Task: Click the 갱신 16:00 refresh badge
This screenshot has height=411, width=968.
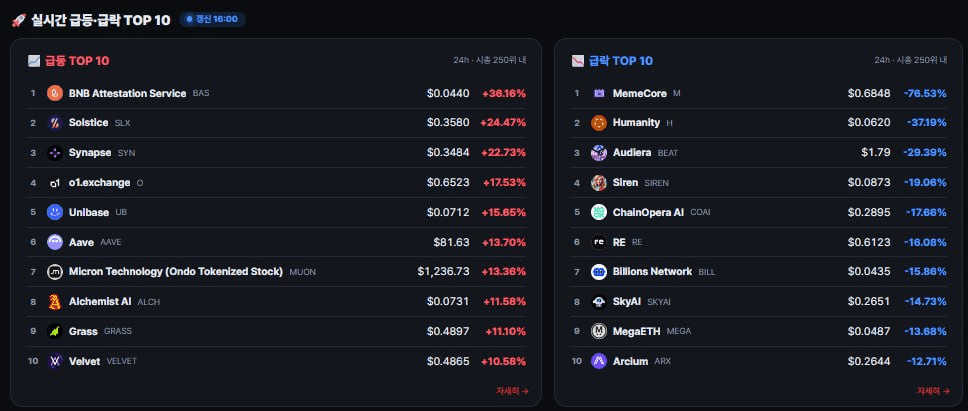Action: click(212, 19)
